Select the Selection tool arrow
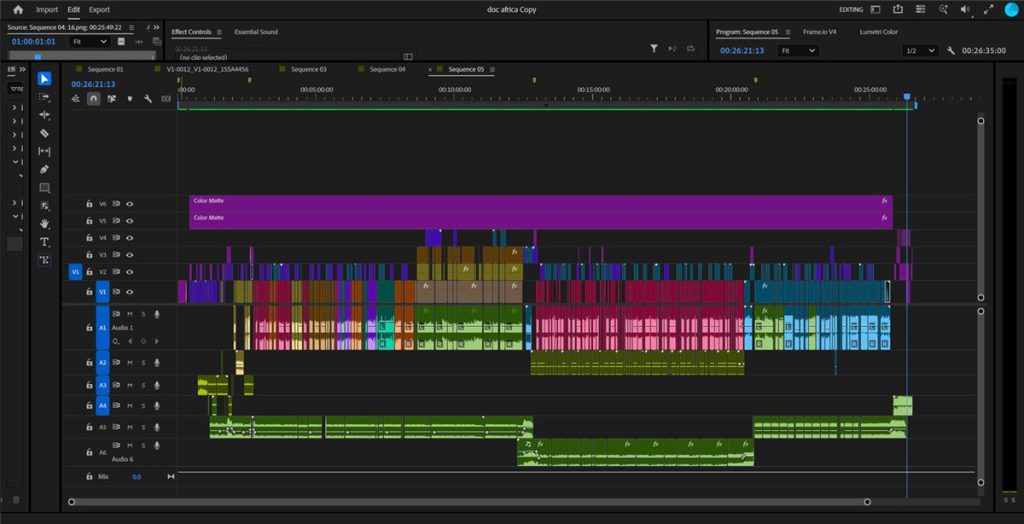Screen dimensions: 1024x524 [44, 78]
